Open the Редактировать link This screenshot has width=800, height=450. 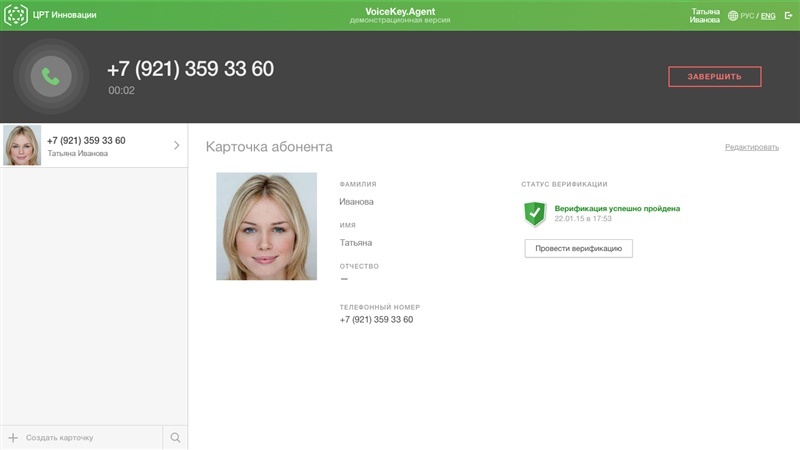pos(752,147)
